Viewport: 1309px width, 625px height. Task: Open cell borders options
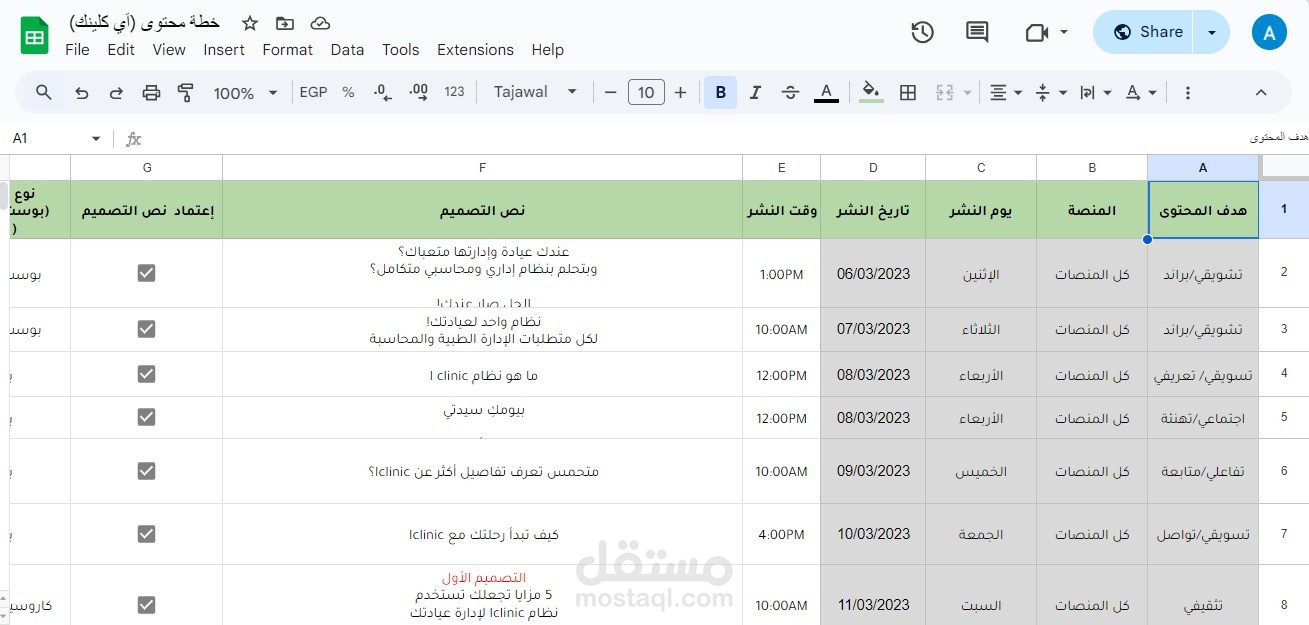(908, 93)
